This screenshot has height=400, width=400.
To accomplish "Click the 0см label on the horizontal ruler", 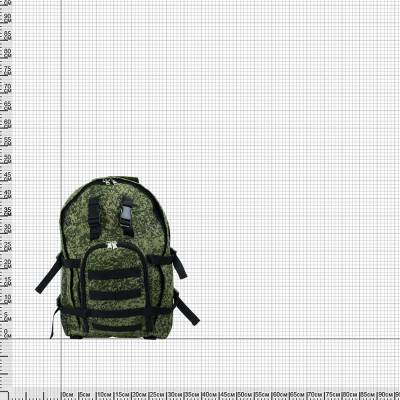I will [x=68, y=395].
